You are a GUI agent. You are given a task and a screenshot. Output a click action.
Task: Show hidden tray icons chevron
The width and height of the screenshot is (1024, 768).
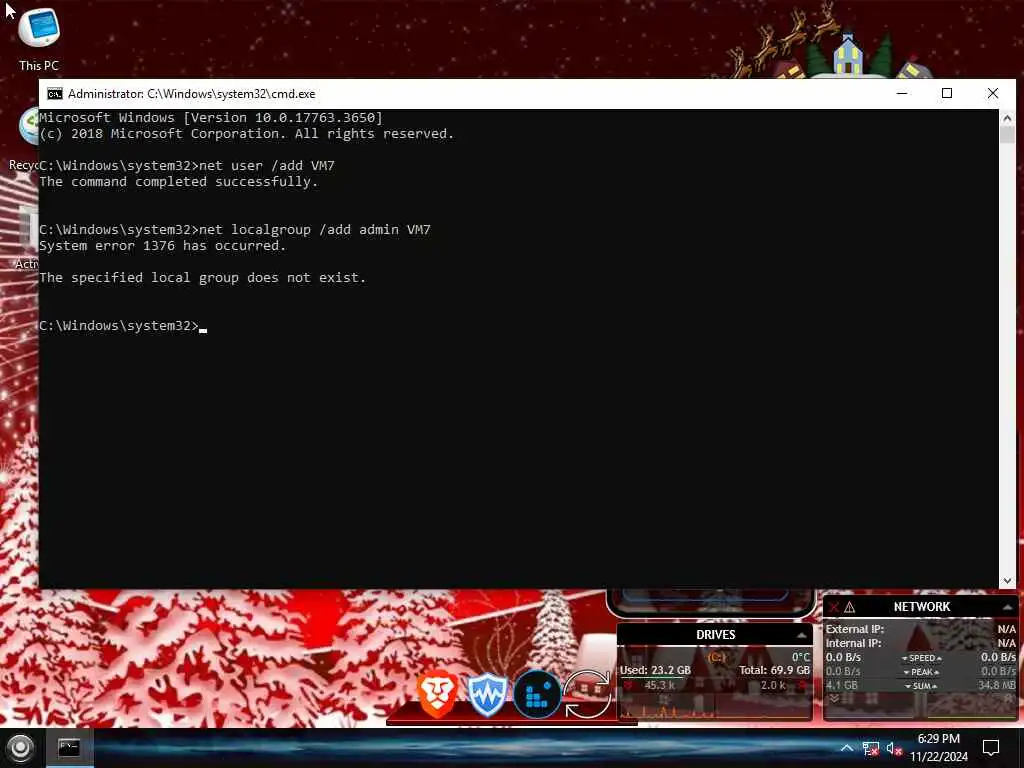tap(846, 748)
